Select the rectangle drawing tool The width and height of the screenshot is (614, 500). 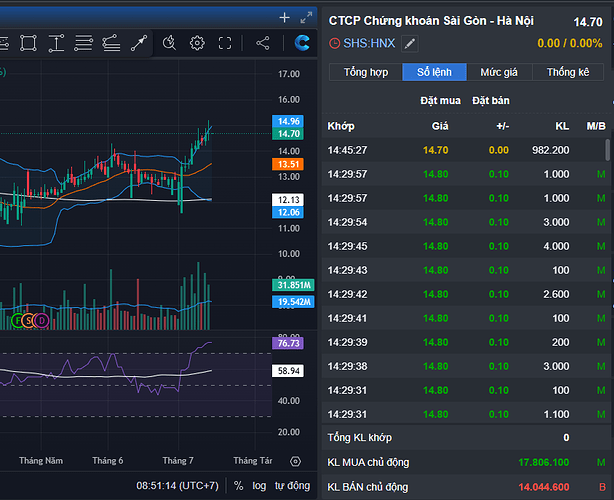point(28,43)
